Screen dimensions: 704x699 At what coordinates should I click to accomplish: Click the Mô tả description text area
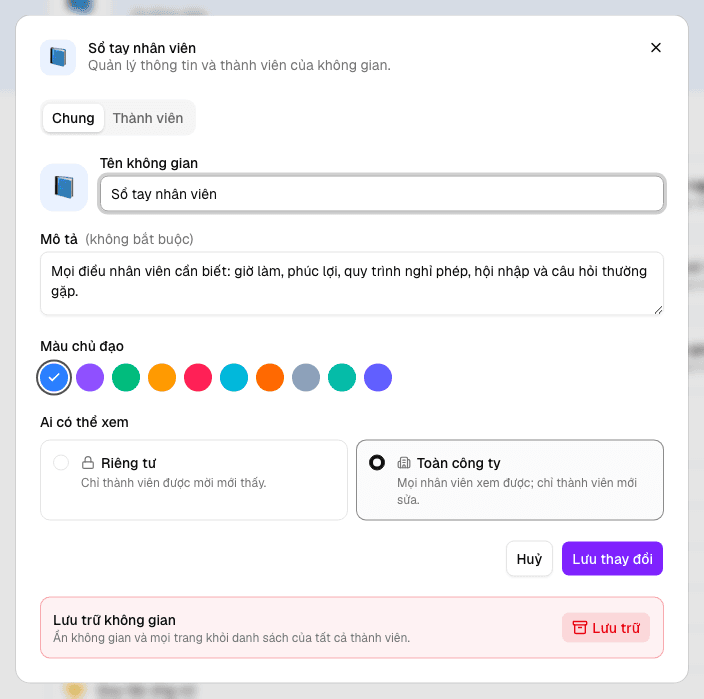[352, 283]
